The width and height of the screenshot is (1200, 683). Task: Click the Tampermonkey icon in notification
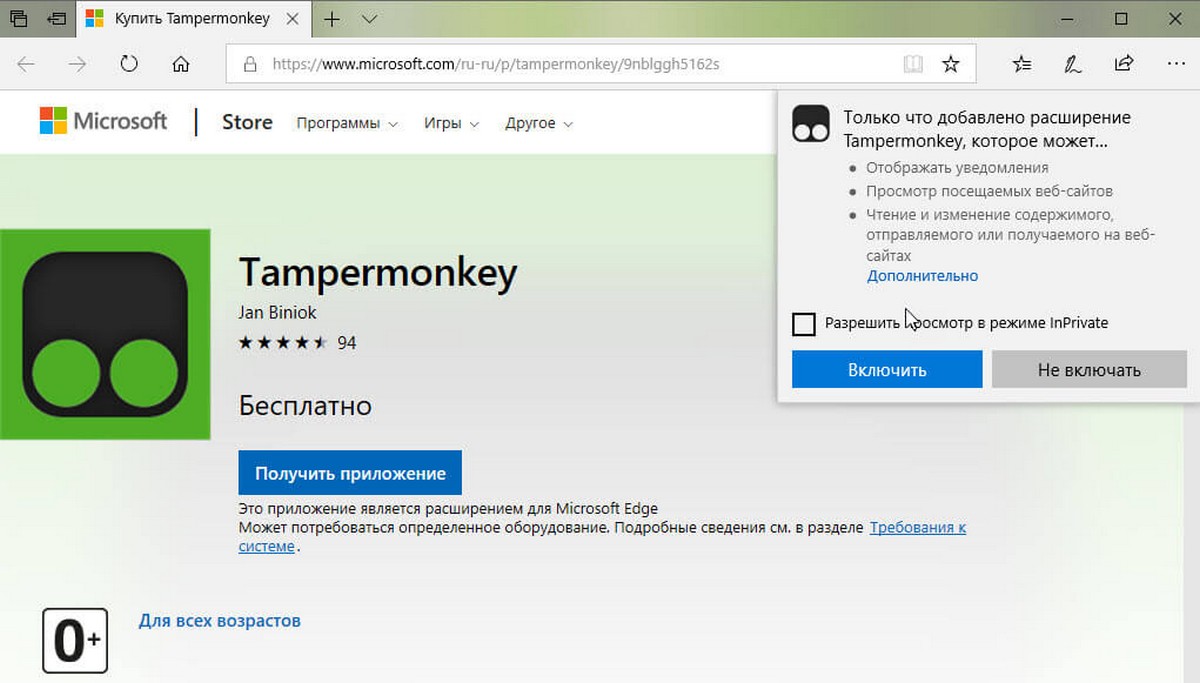811,123
